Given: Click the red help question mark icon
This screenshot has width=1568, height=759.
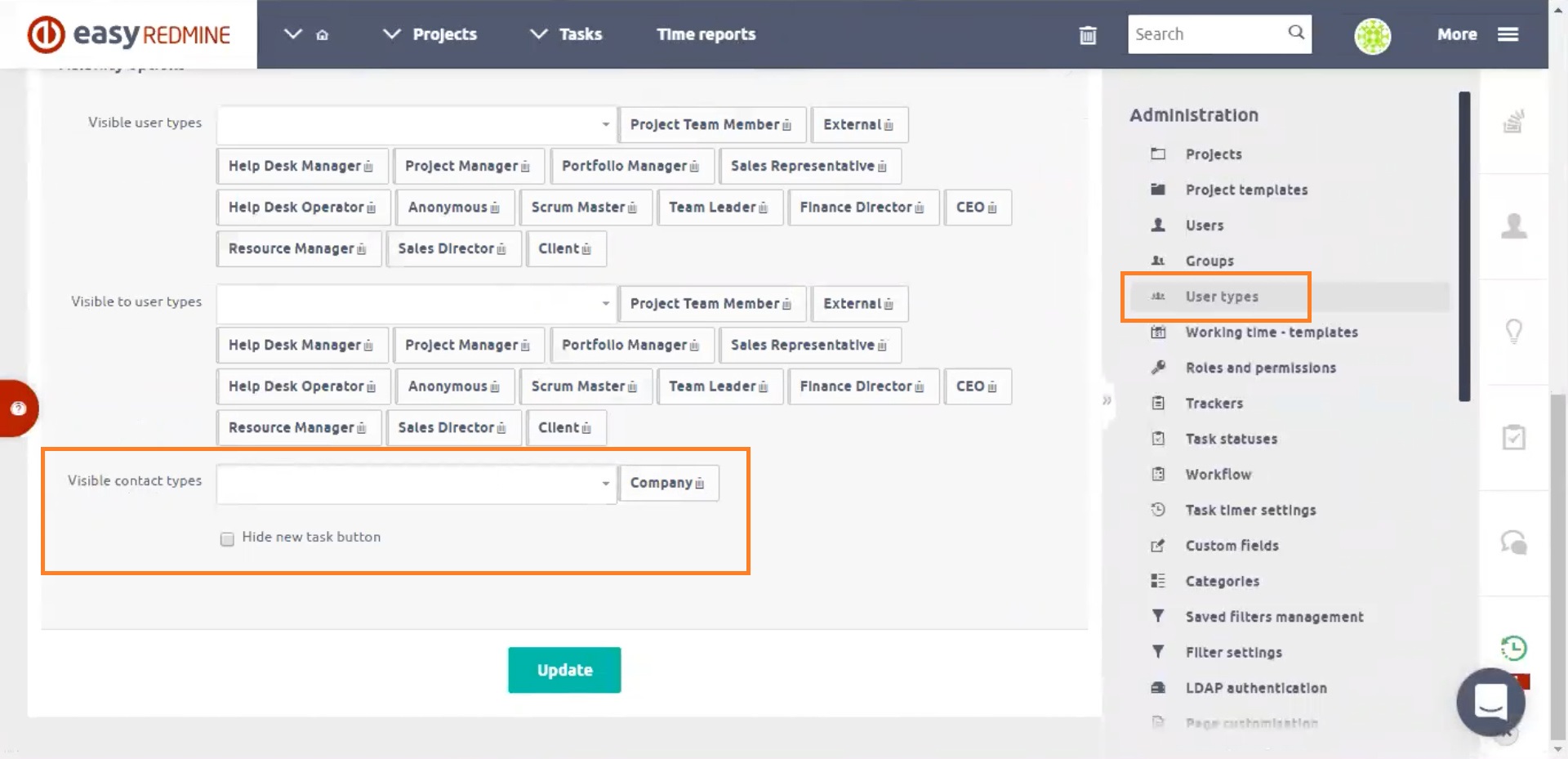Looking at the screenshot, I should coord(18,409).
